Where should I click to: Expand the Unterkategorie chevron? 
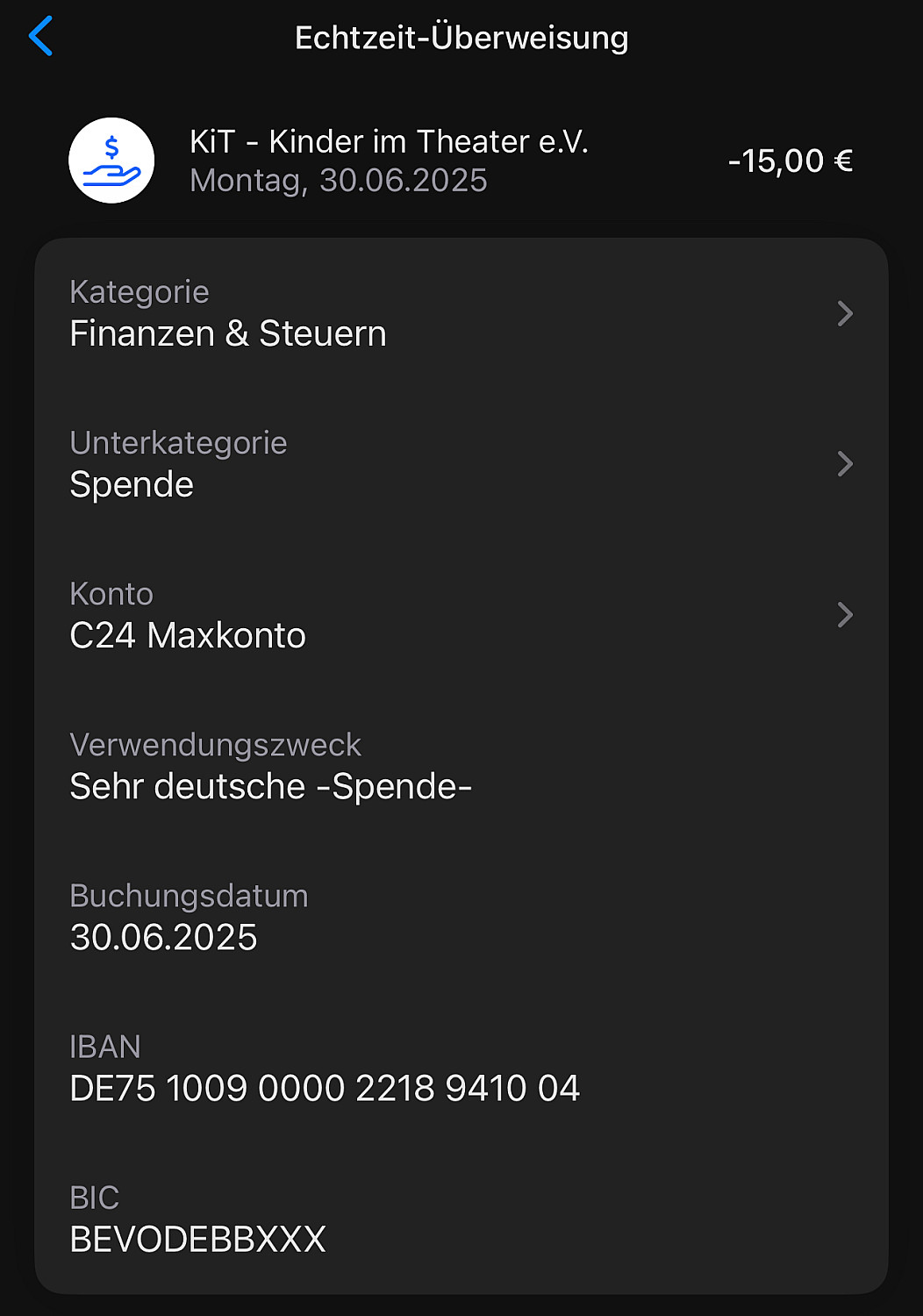click(845, 464)
